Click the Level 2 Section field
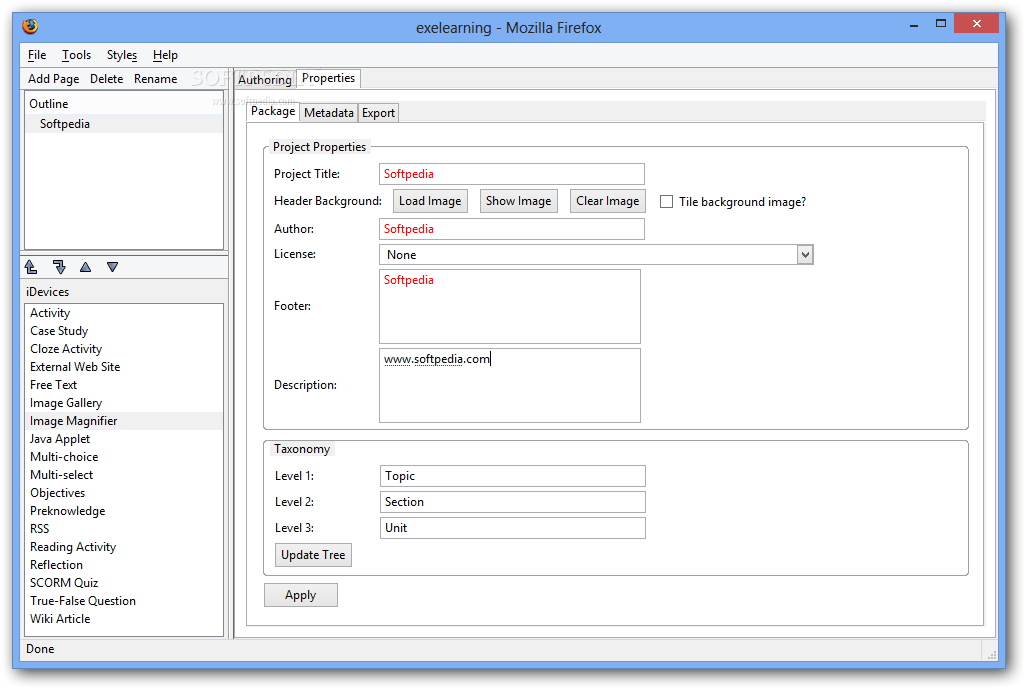This screenshot has height=689, width=1026. click(x=512, y=502)
